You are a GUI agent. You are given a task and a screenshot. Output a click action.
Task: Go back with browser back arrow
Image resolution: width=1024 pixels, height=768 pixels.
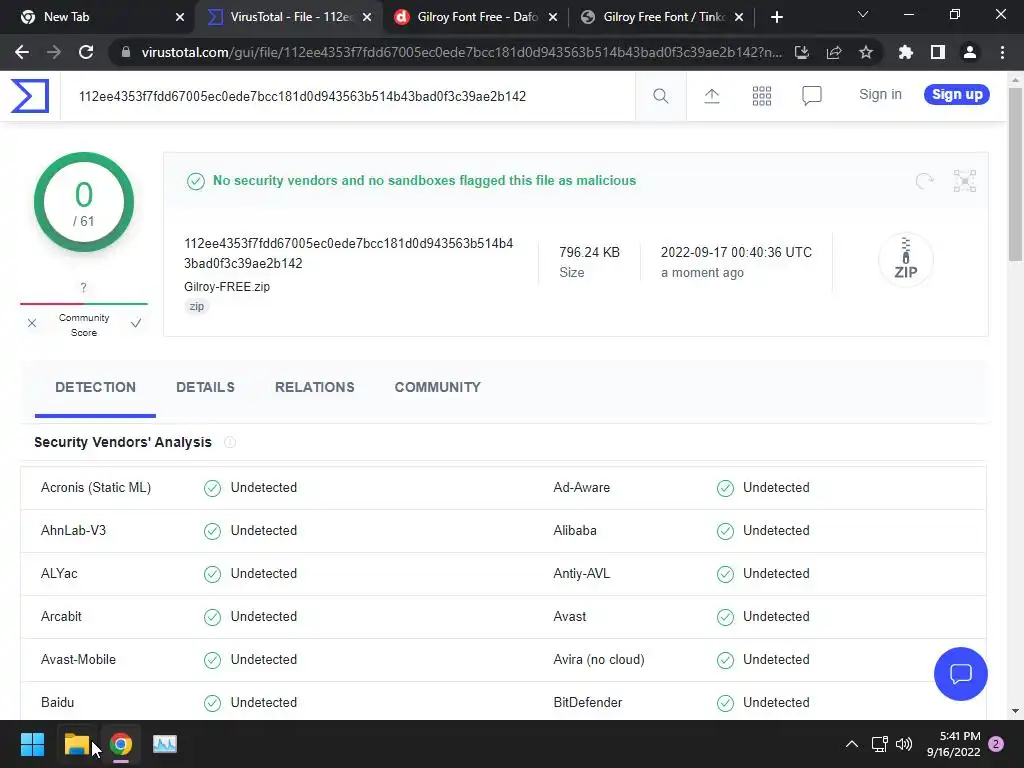pos(22,52)
